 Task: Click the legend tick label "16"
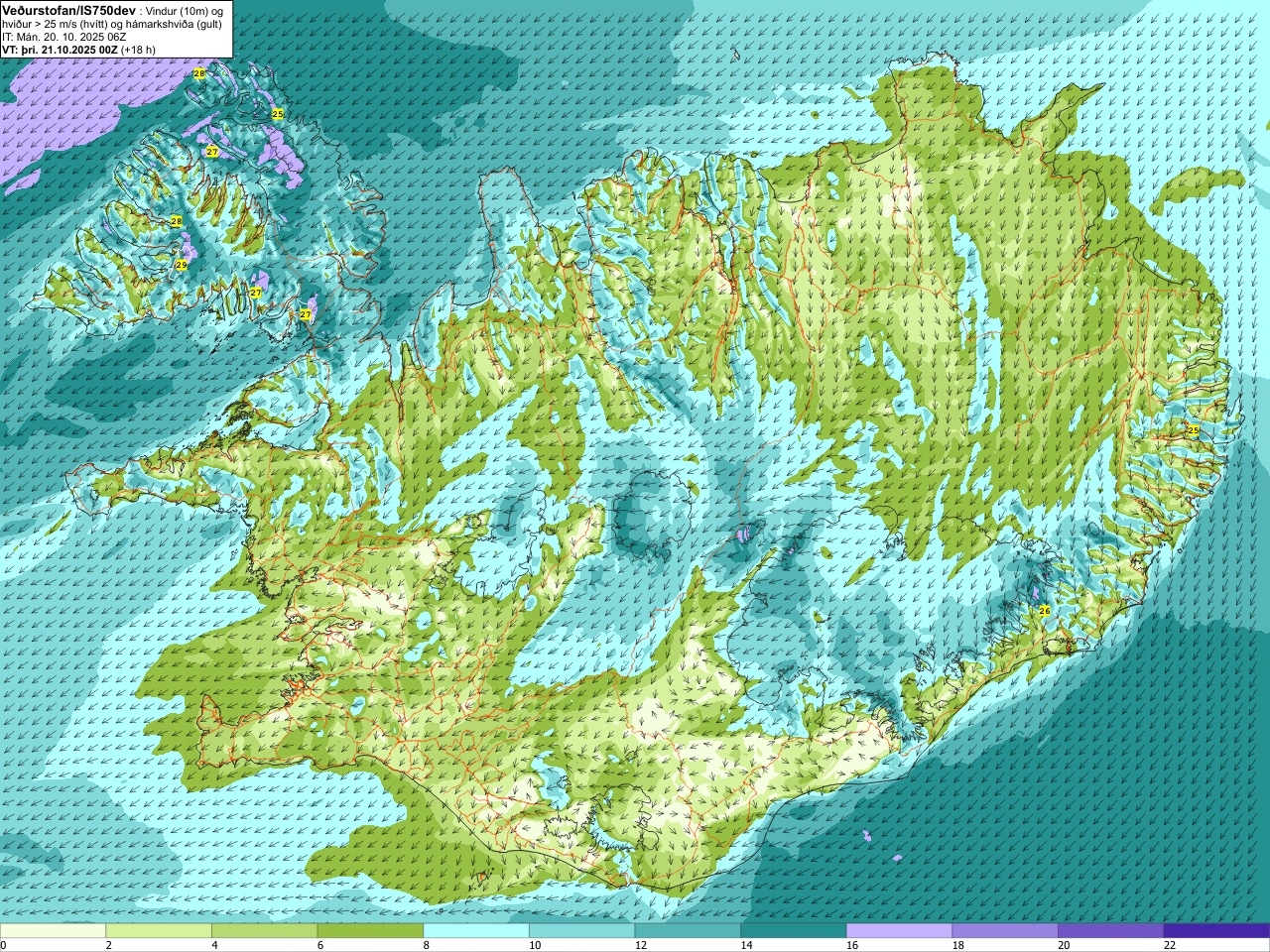pyautogui.click(x=852, y=945)
